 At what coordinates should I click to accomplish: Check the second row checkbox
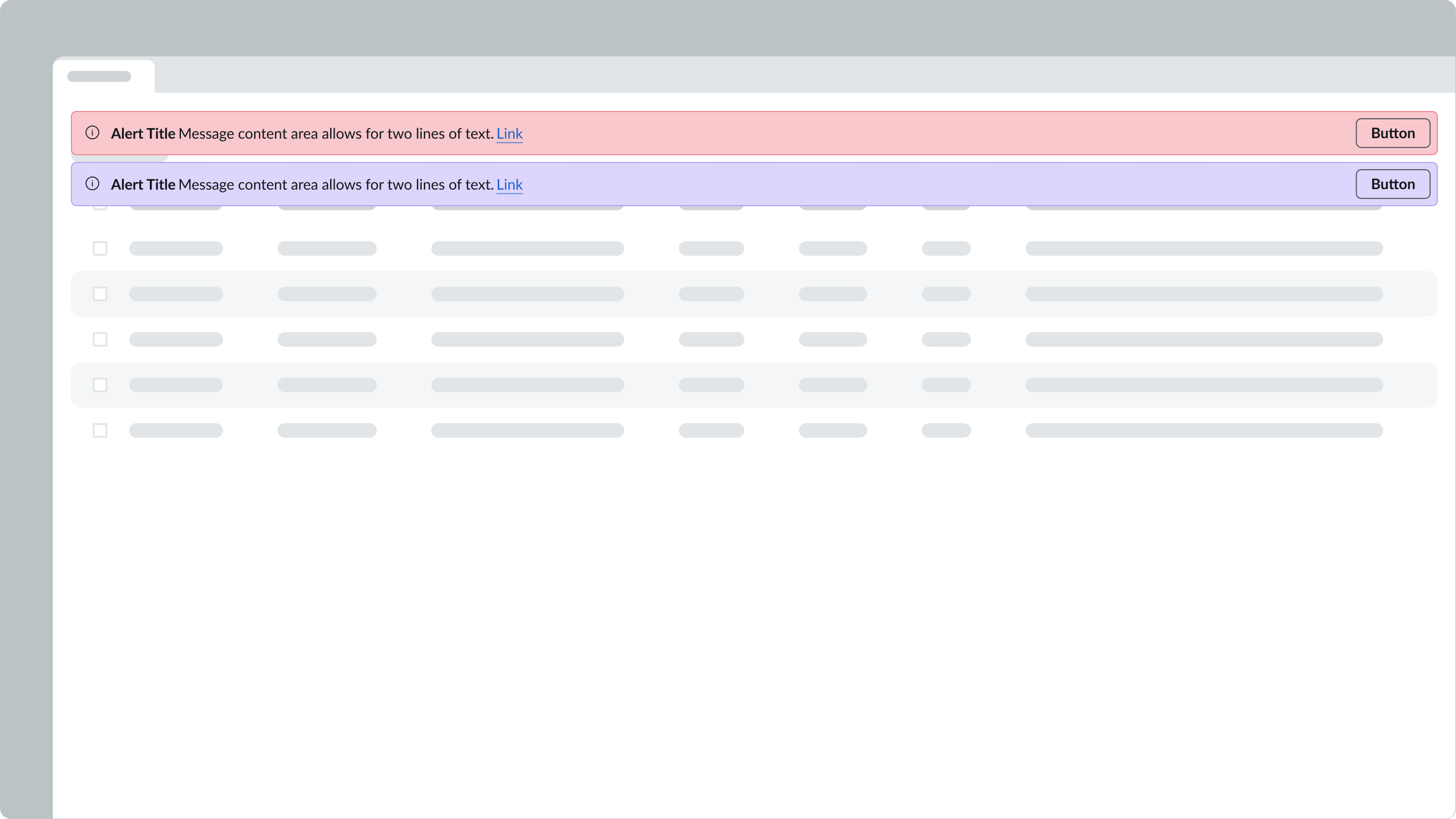(100, 294)
